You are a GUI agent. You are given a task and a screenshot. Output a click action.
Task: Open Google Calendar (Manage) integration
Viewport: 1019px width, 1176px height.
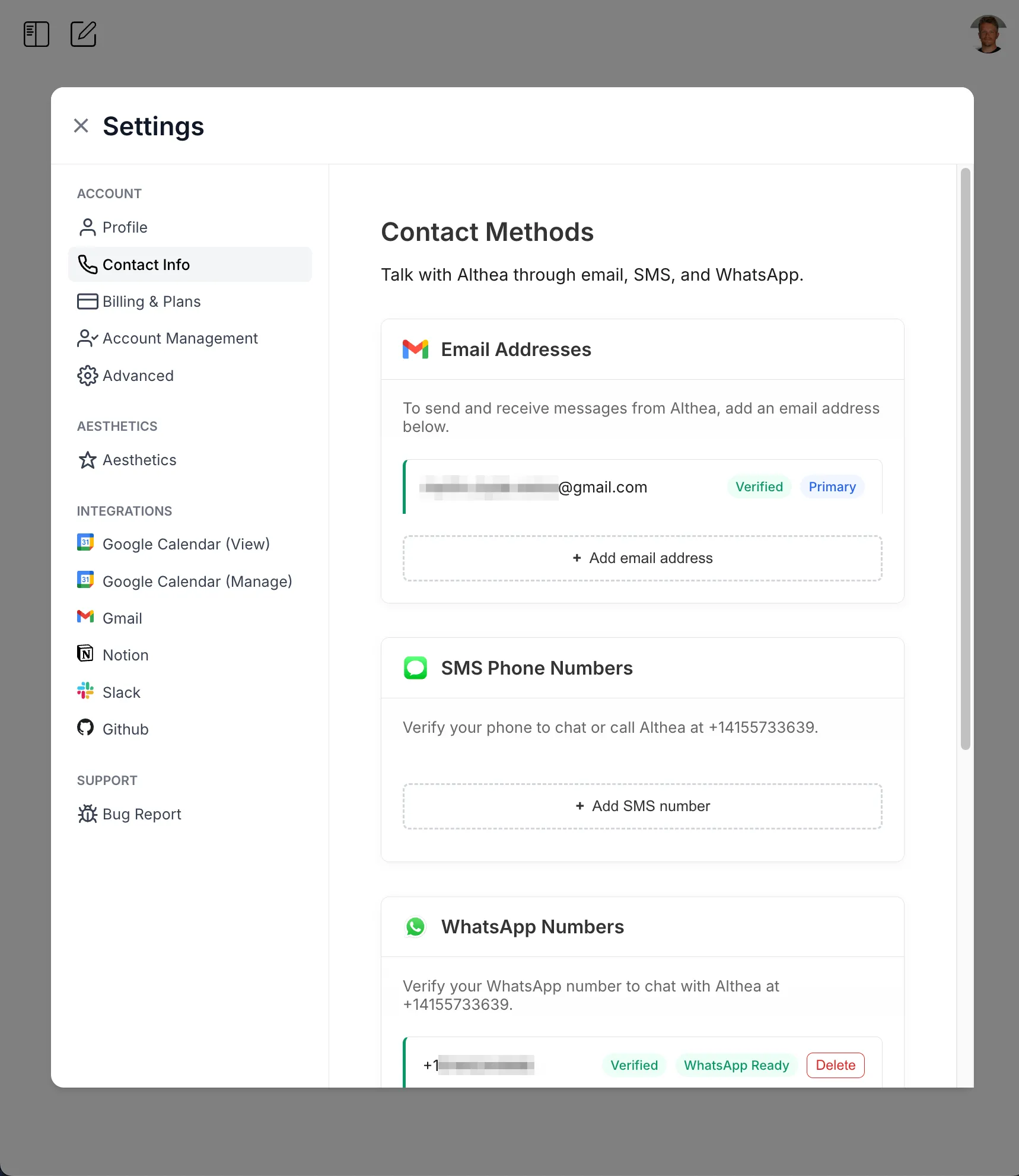[190, 581]
